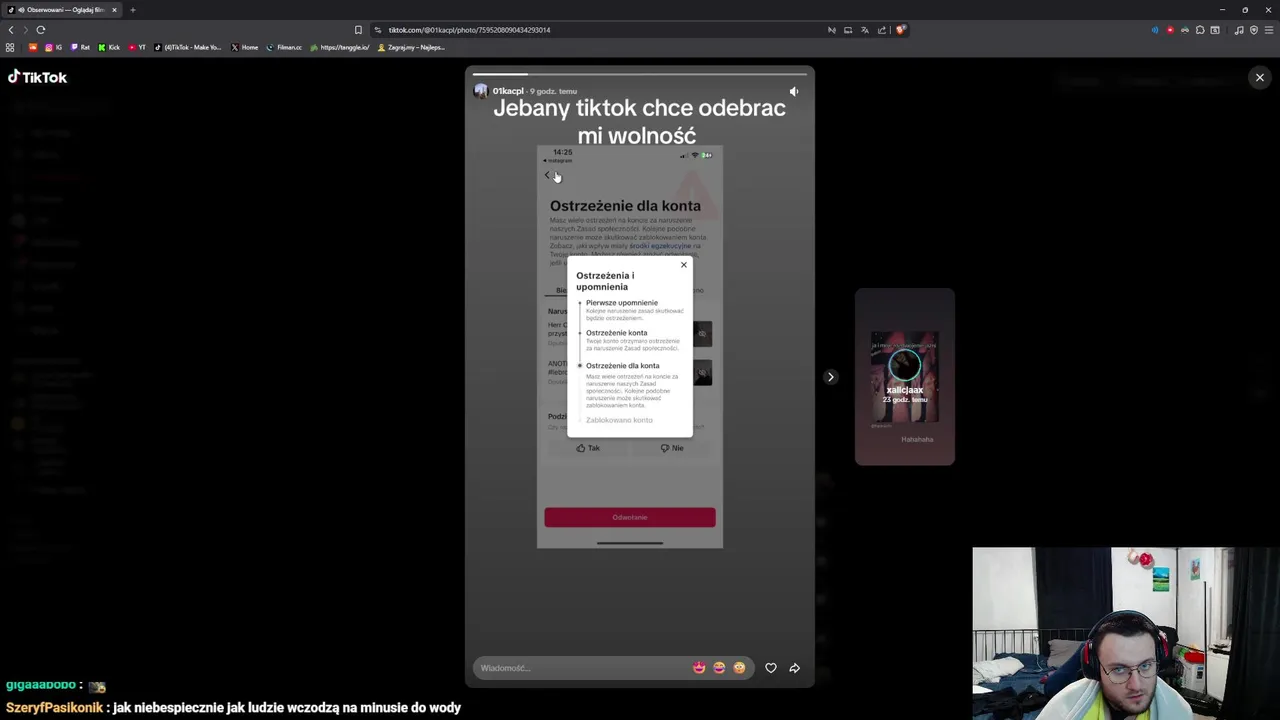Click the share page icon in address bar

pyautogui.click(x=882, y=30)
